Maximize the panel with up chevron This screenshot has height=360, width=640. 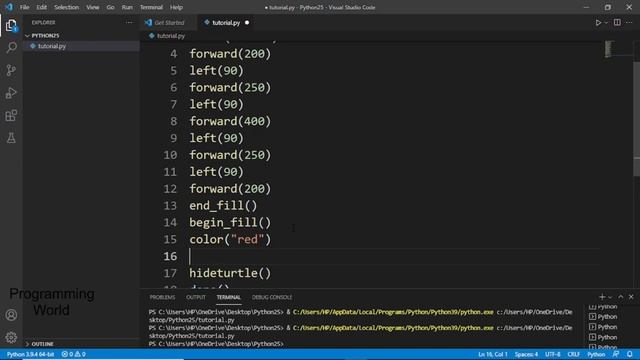(621, 297)
